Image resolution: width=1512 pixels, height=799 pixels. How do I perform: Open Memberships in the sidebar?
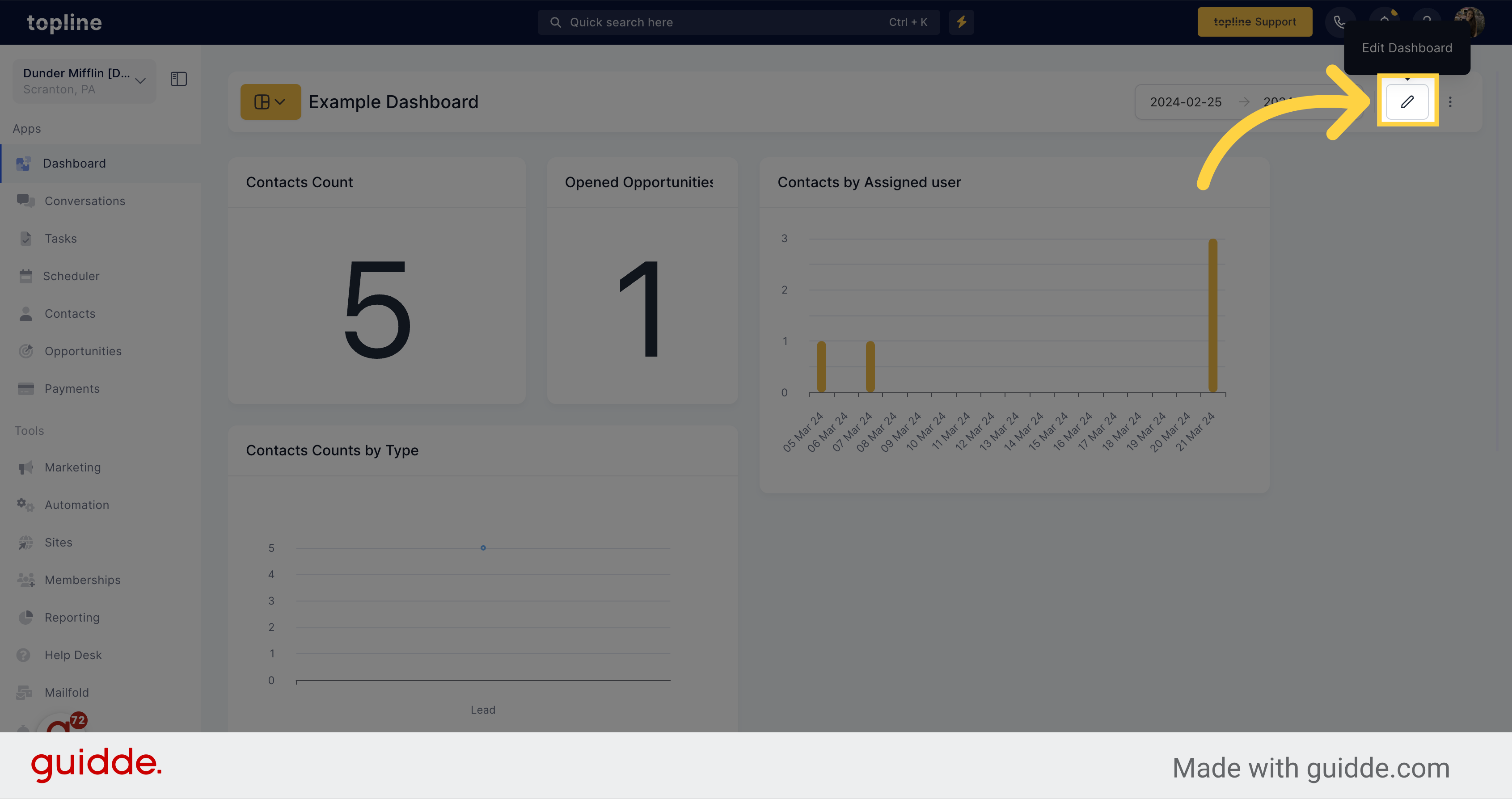[101, 580]
